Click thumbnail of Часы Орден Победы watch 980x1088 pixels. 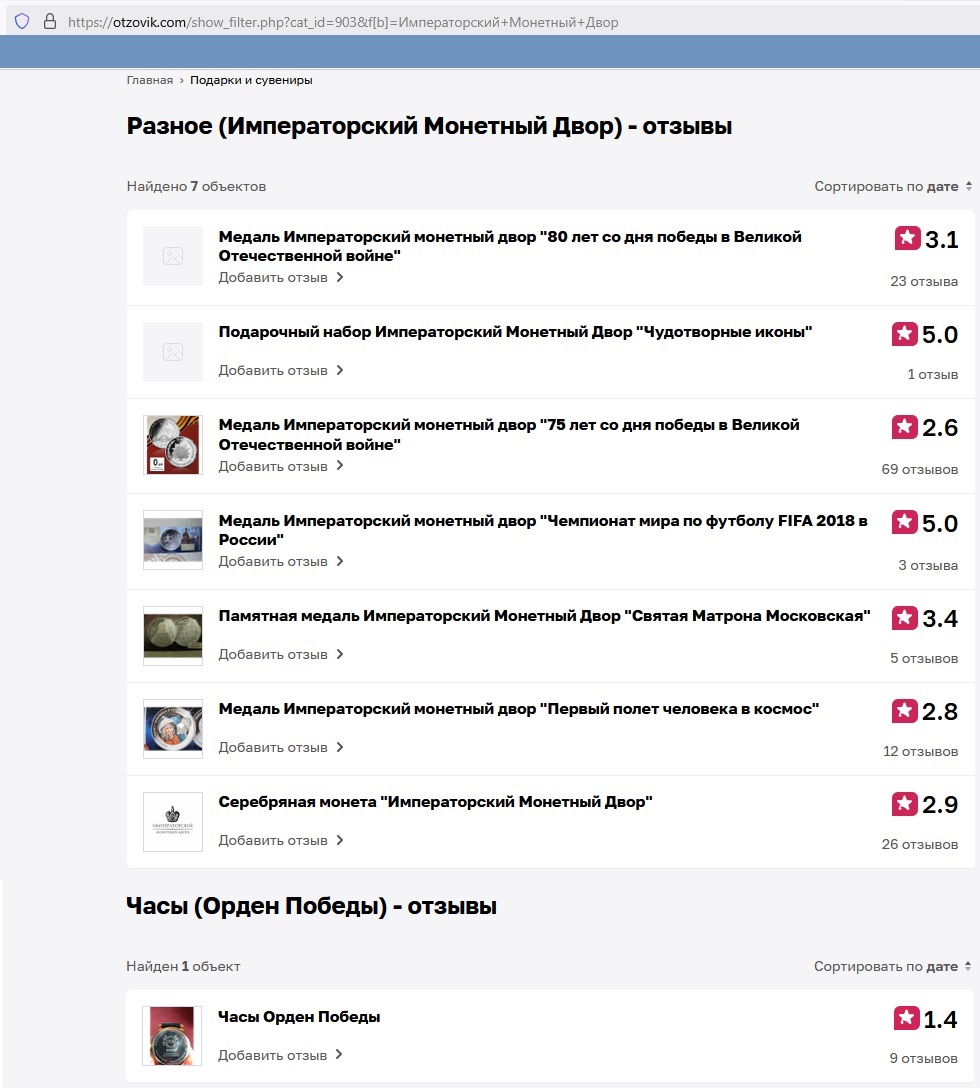(x=172, y=1036)
